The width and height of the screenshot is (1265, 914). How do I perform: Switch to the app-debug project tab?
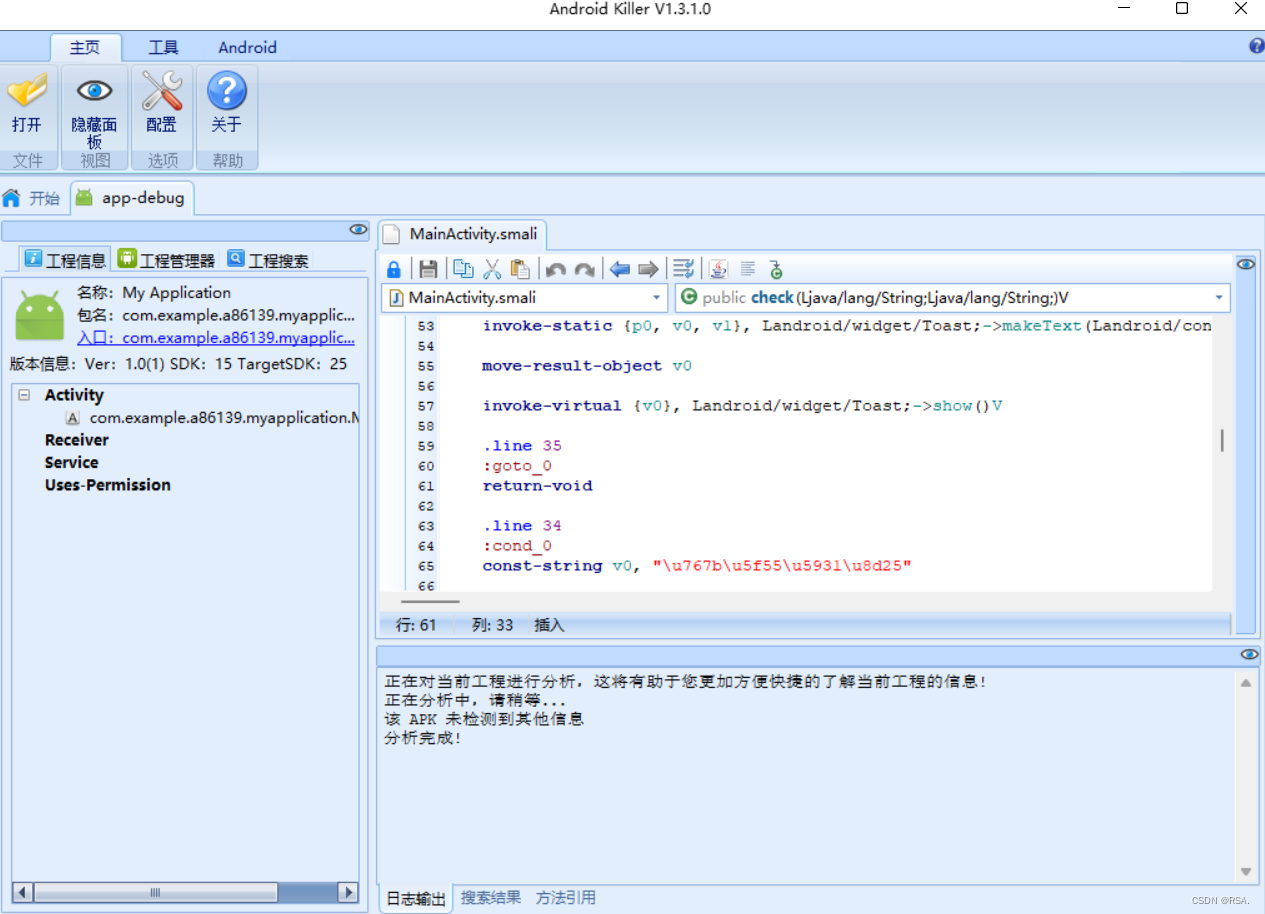(x=131, y=198)
